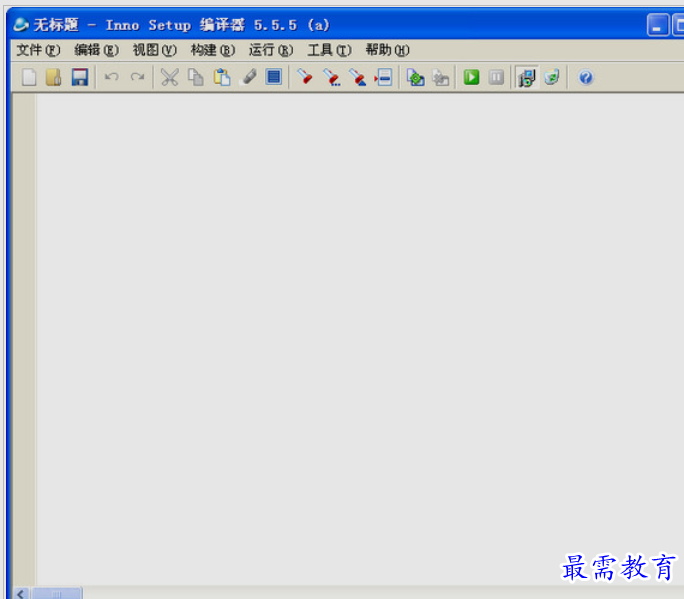Open the 视图(V) menu
The width and height of the screenshot is (684, 599).
pyautogui.click(x=154, y=50)
